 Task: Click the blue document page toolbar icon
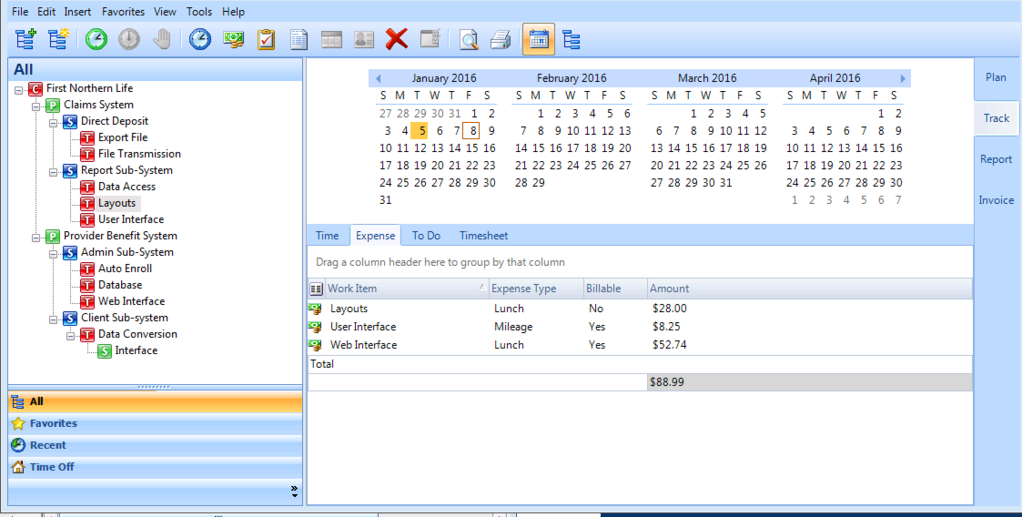(x=299, y=40)
